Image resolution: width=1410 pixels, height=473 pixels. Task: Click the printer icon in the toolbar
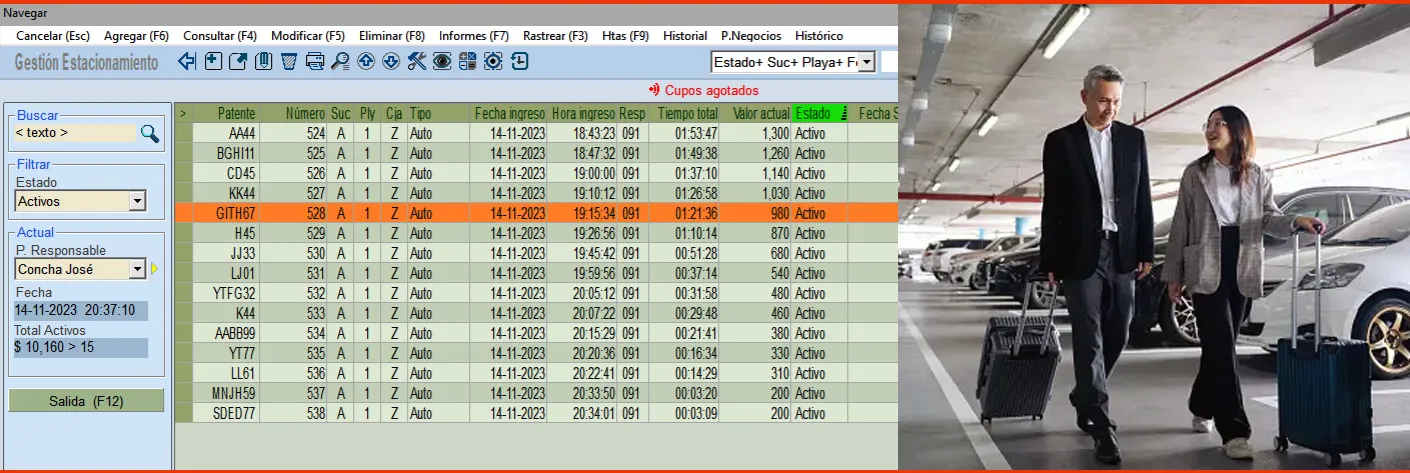click(315, 62)
